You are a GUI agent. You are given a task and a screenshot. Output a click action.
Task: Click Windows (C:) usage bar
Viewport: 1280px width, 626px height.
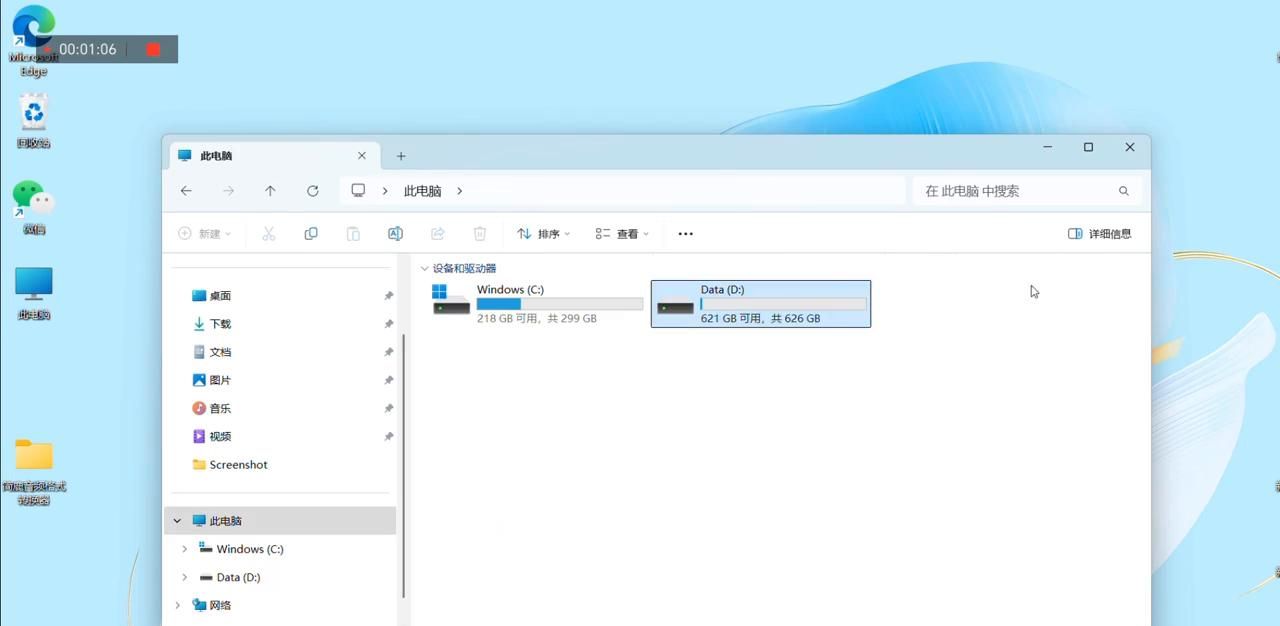point(560,304)
